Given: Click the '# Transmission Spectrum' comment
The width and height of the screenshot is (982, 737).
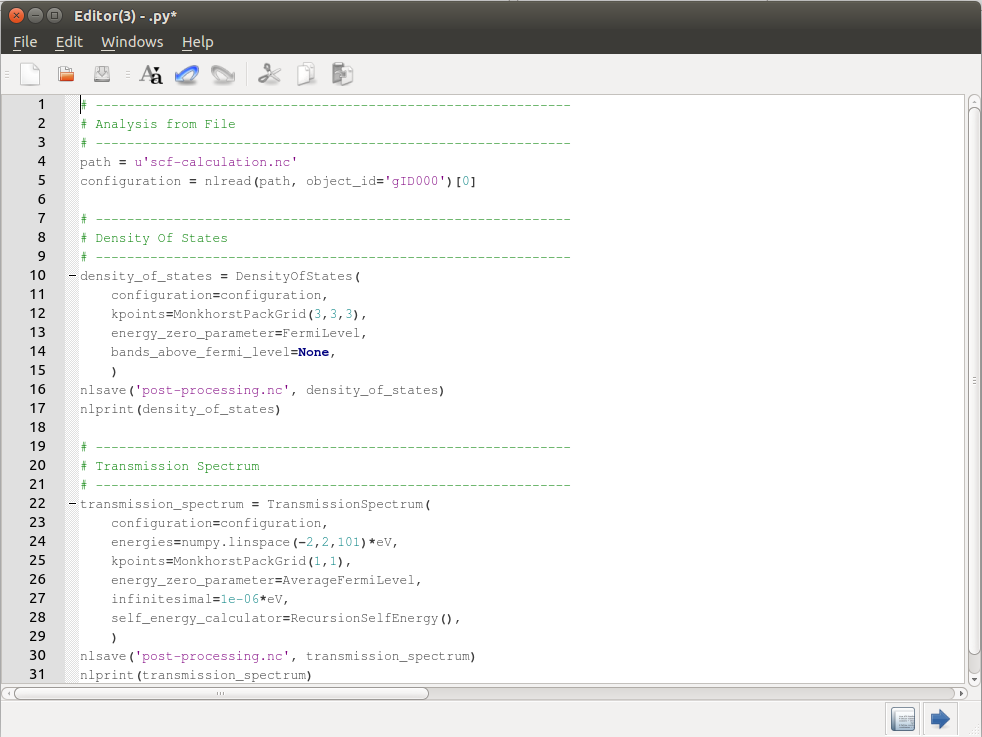Looking at the screenshot, I should [170, 466].
